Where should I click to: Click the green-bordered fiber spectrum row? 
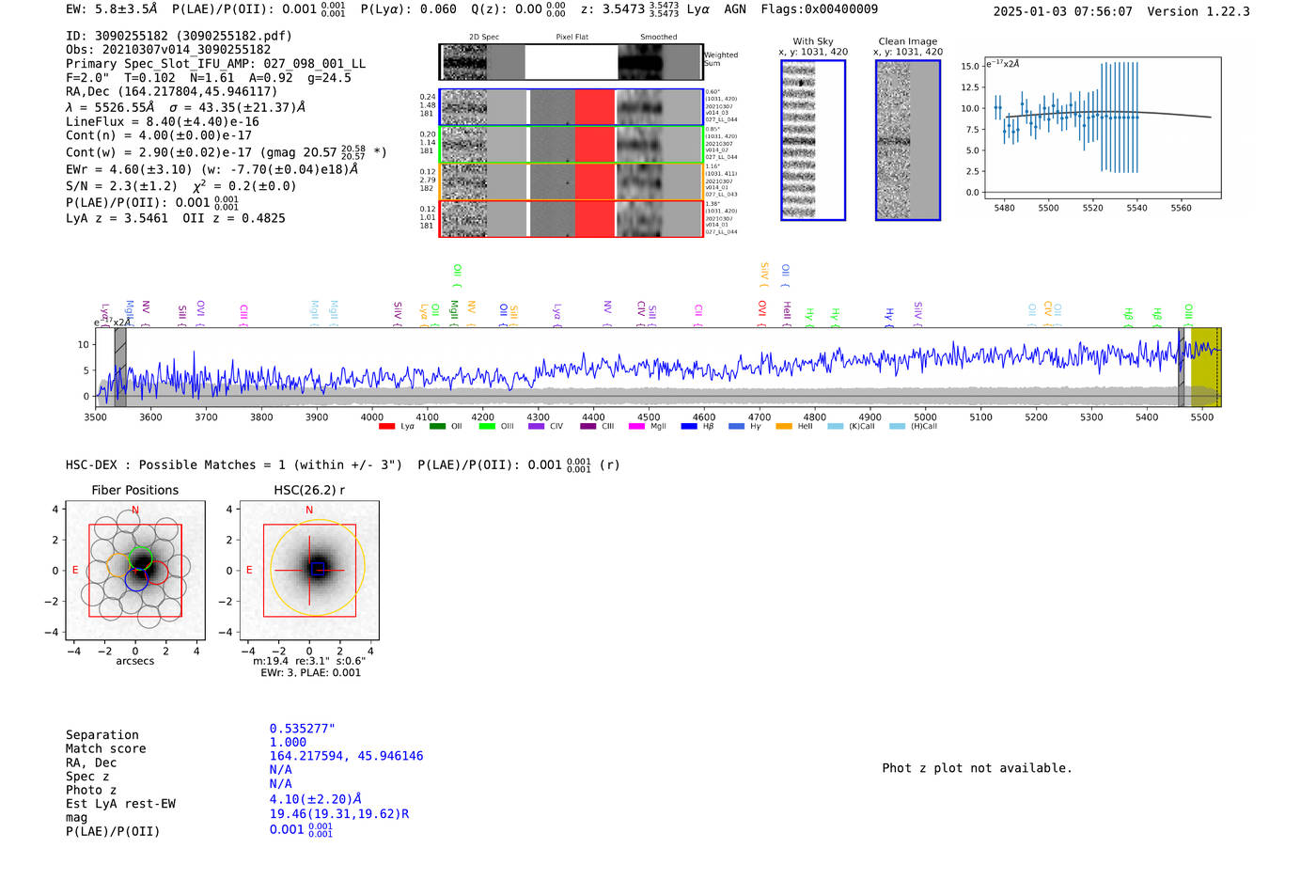(x=571, y=145)
